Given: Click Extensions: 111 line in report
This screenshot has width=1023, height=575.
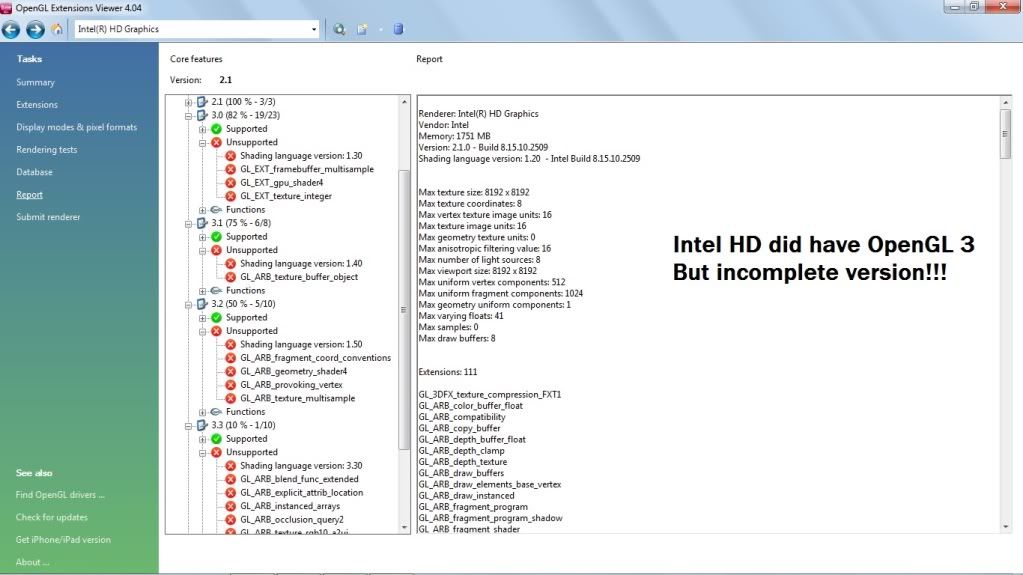Looking at the screenshot, I should 448,372.
